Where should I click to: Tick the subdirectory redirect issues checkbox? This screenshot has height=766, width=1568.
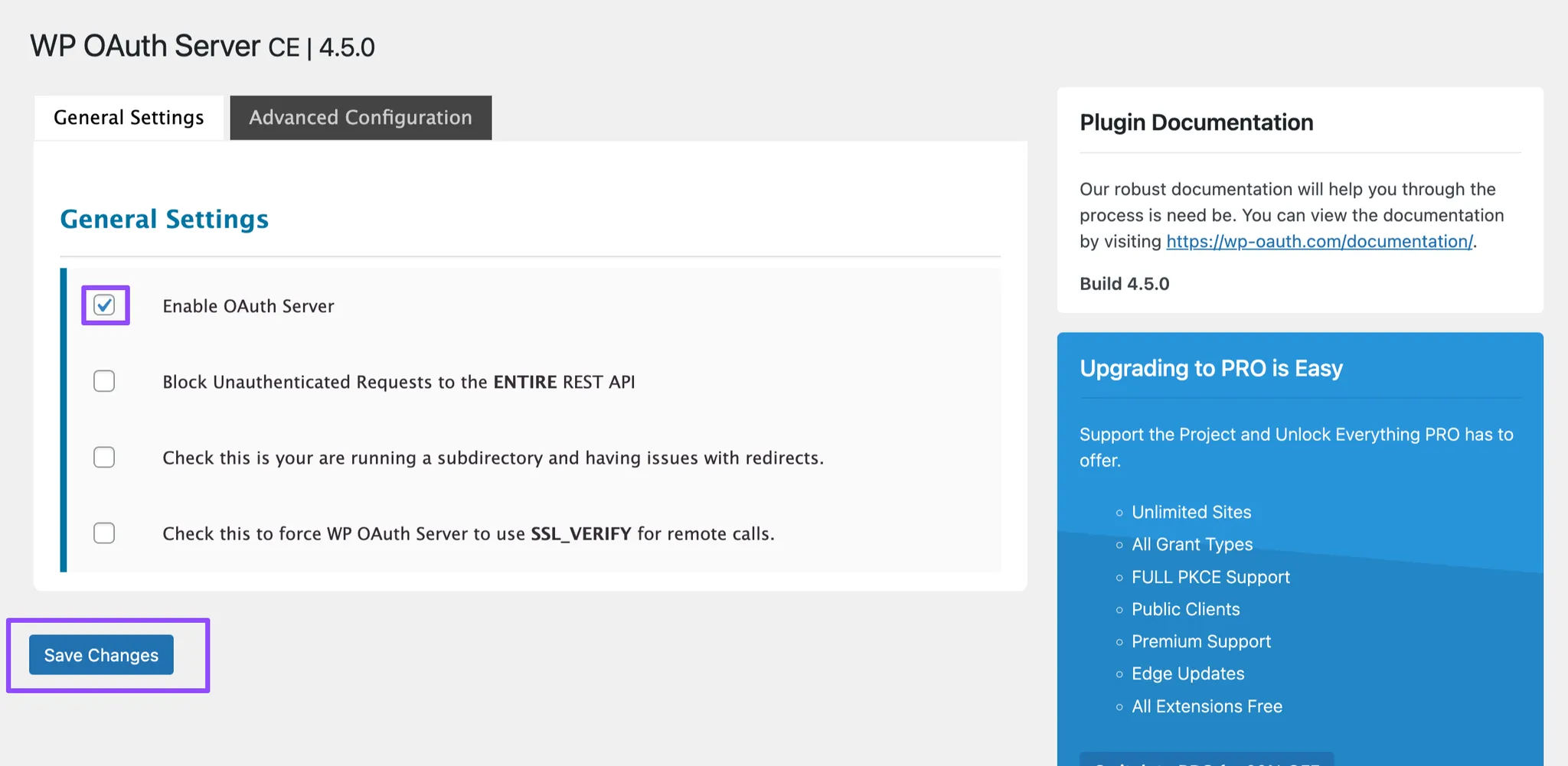pos(104,457)
